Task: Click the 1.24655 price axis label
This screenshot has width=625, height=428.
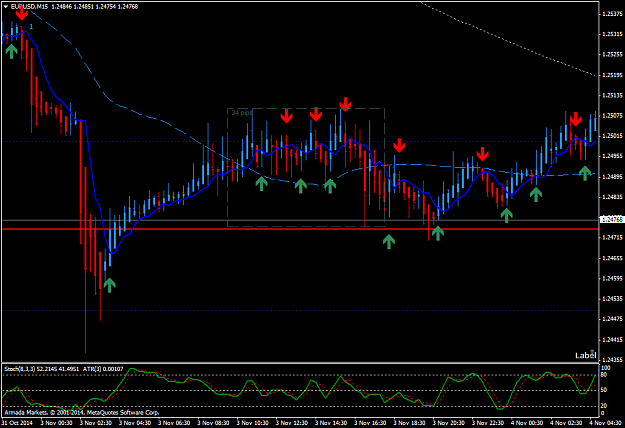Action: pos(612,258)
